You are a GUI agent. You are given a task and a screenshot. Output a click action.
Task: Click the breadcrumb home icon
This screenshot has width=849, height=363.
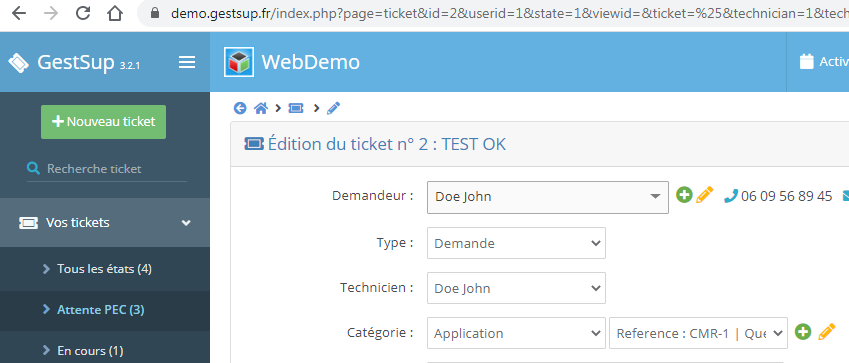pos(261,108)
